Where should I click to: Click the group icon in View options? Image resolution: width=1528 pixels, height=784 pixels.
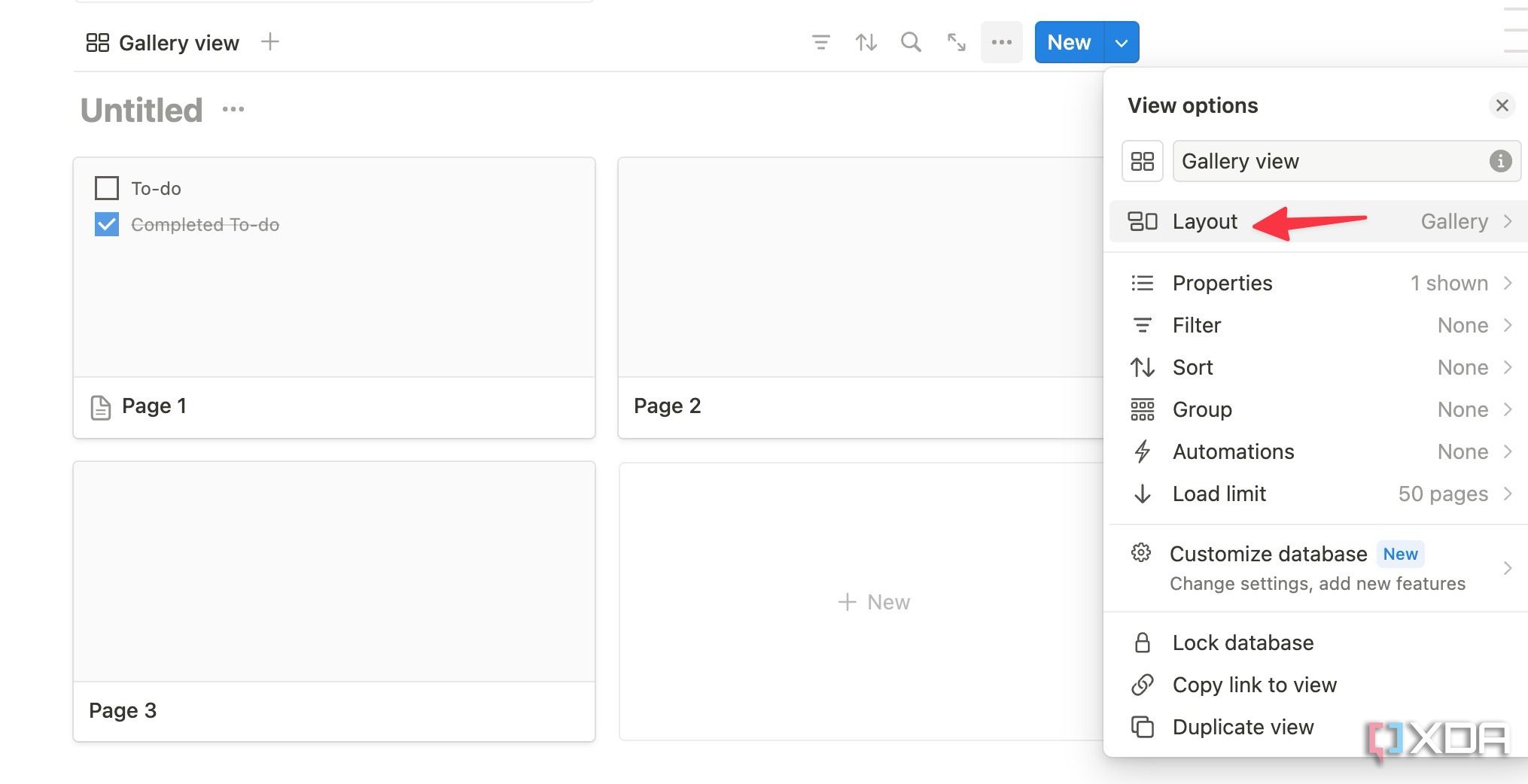(1143, 409)
